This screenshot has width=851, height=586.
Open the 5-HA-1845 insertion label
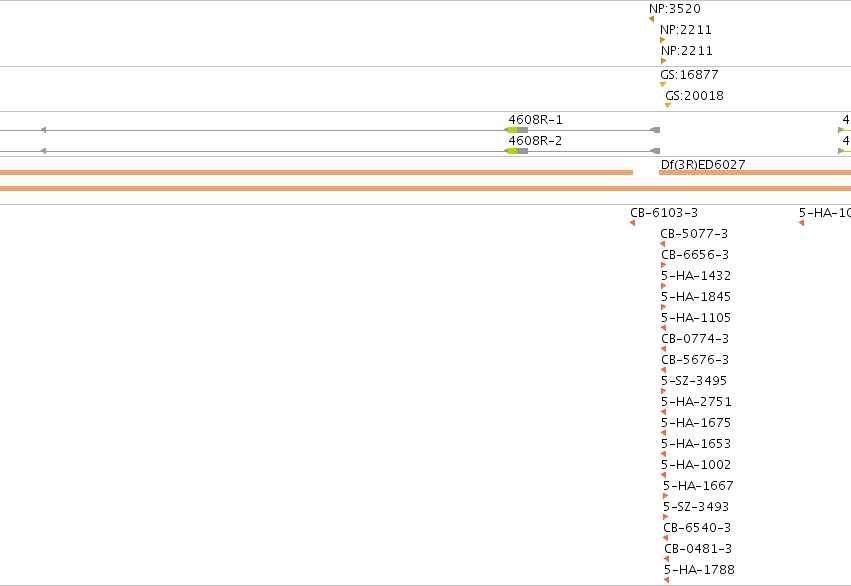pyautogui.click(x=696, y=297)
